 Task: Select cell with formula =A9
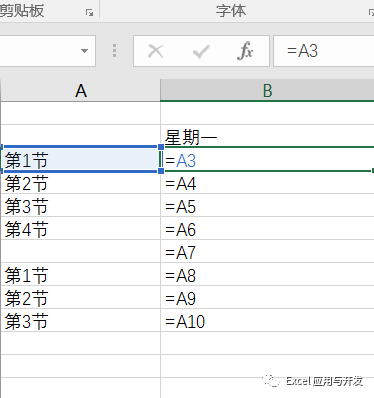267,297
